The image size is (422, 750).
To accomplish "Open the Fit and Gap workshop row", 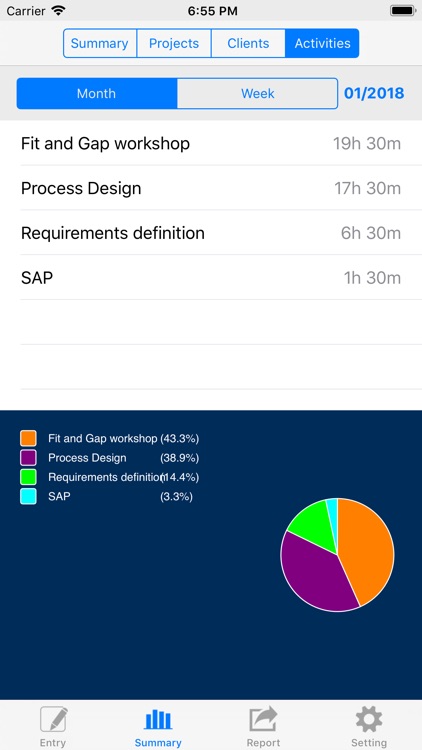I will click(x=211, y=143).
